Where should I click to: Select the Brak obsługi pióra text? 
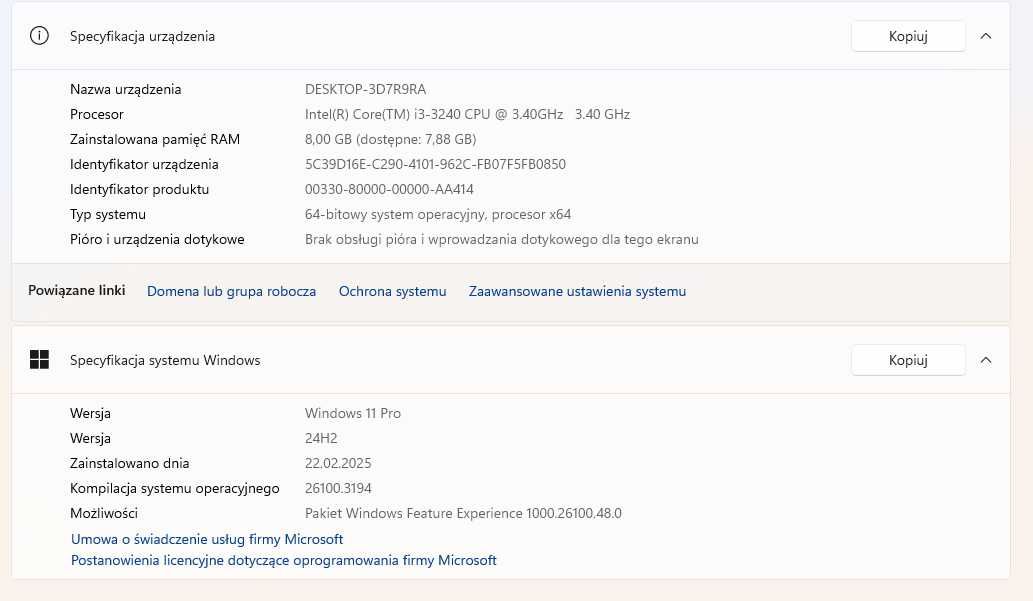pos(501,239)
